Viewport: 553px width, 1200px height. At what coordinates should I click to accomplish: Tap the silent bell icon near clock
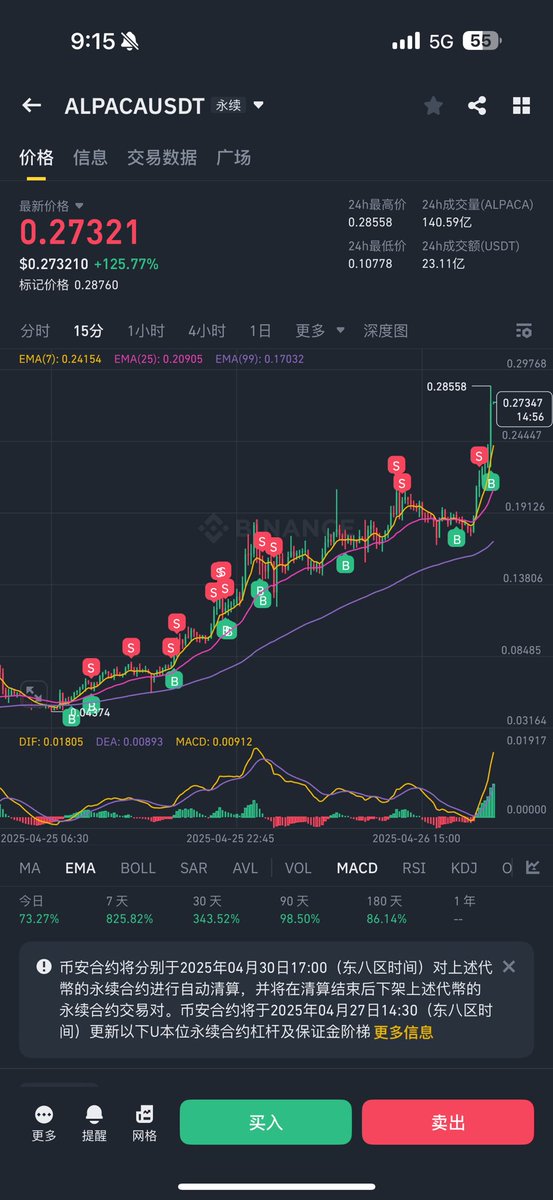[130, 41]
